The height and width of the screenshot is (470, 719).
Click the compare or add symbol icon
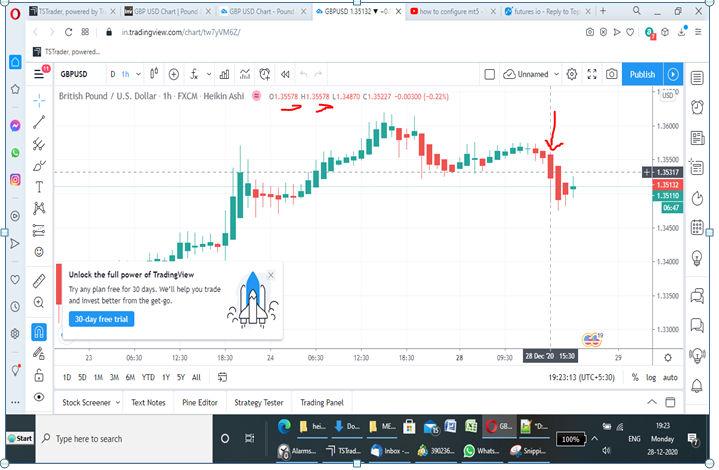click(x=173, y=74)
